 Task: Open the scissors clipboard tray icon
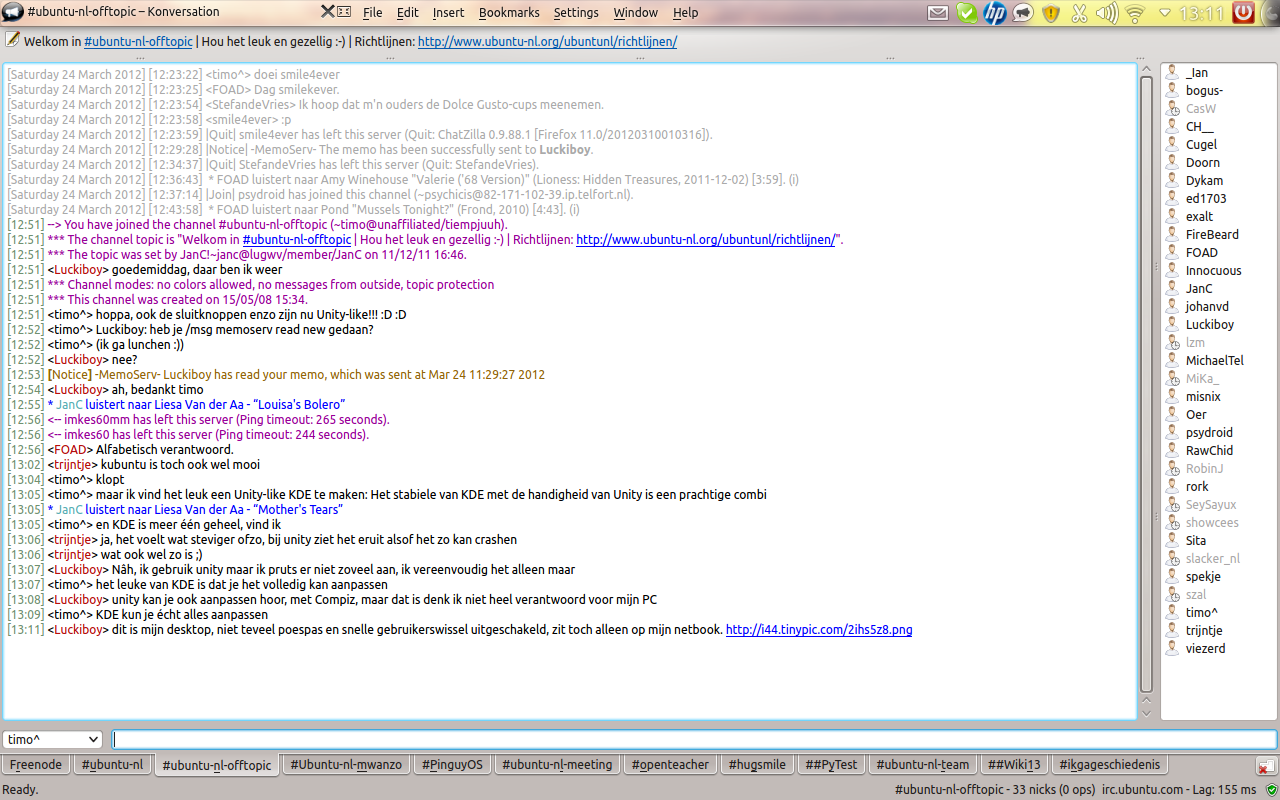(1078, 13)
